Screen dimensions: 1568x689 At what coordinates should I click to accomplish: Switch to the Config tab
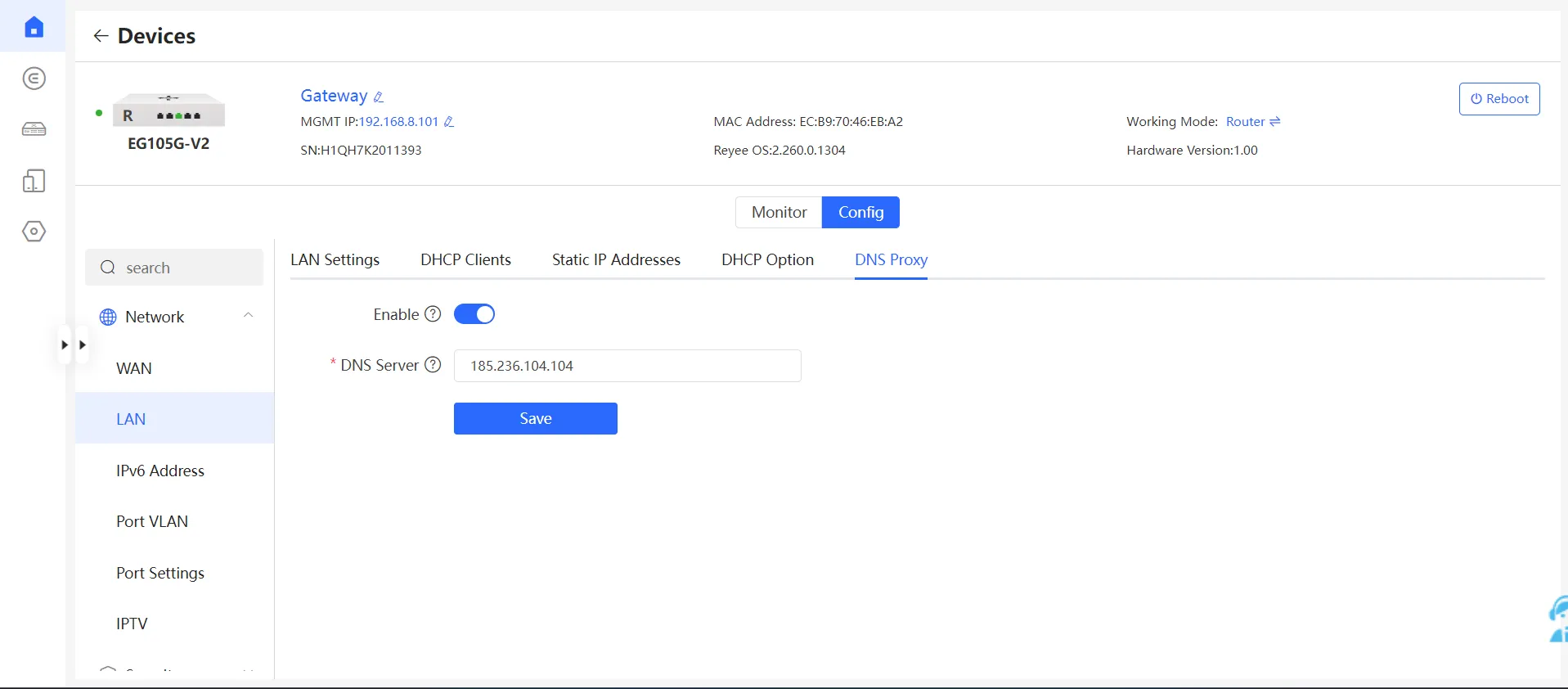click(860, 213)
